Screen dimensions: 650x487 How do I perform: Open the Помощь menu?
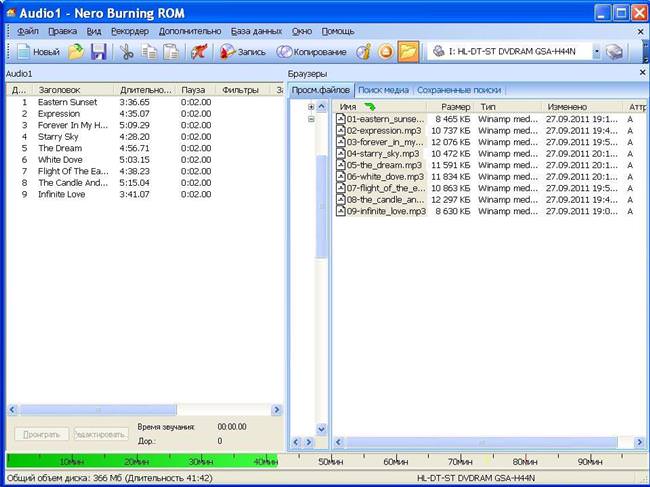[338, 31]
